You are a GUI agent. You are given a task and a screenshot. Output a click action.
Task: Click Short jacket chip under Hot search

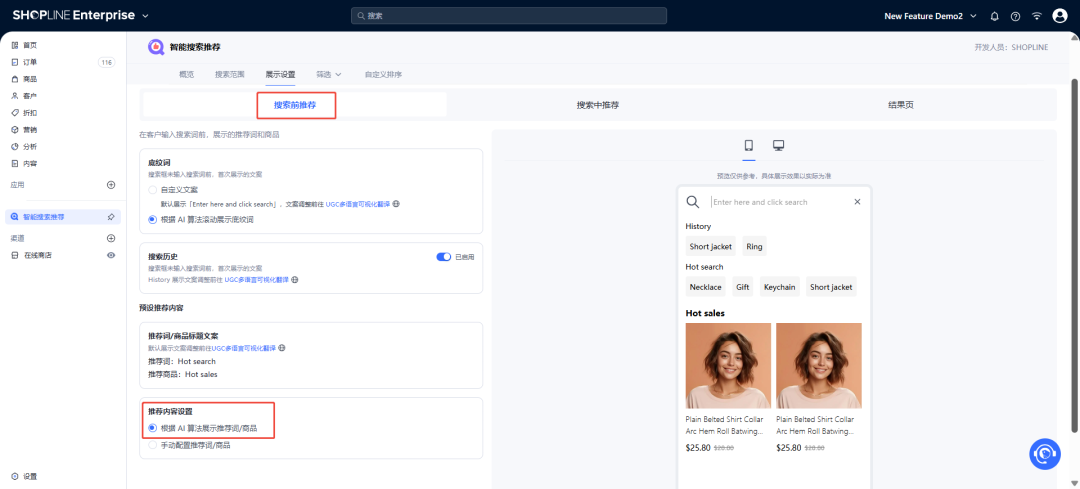point(831,287)
